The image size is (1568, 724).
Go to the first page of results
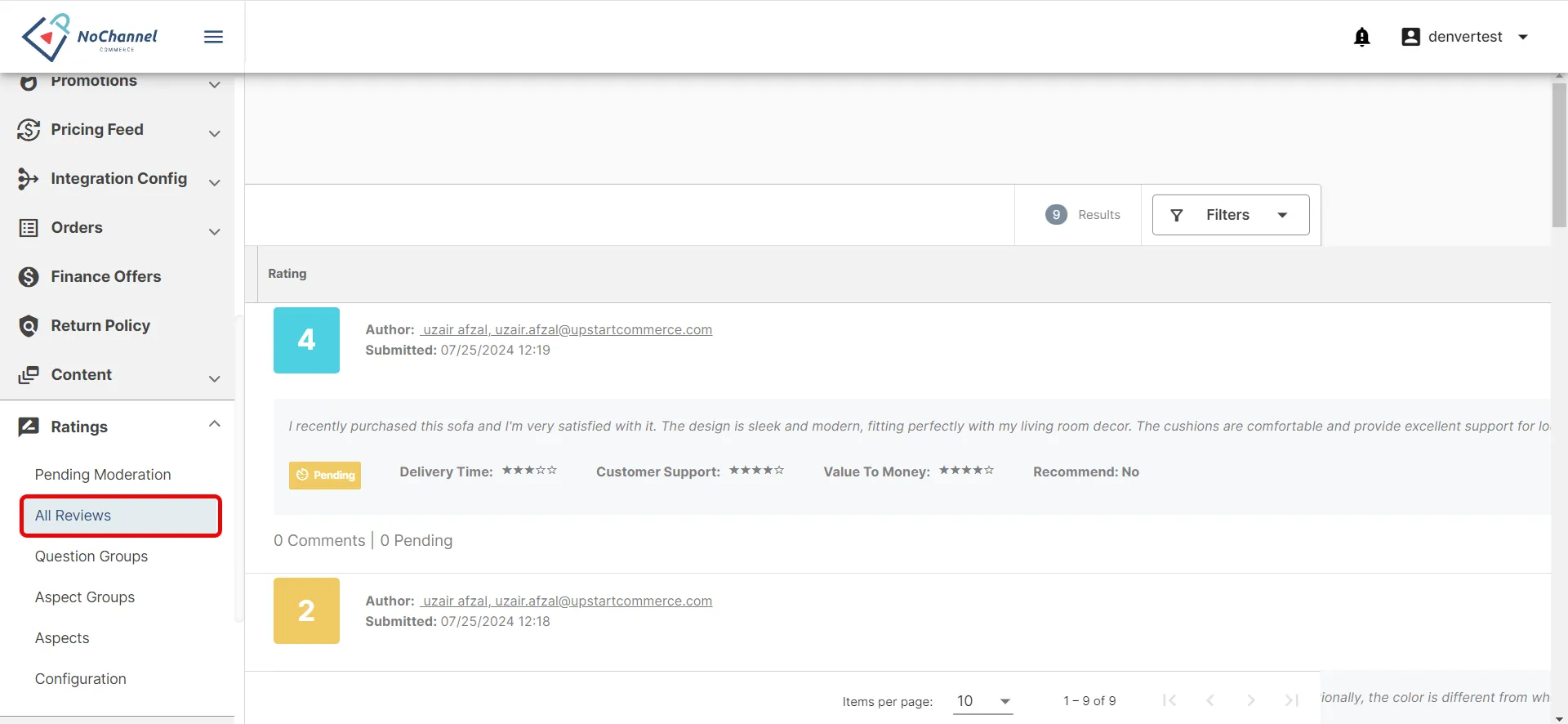click(x=1169, y=700)
